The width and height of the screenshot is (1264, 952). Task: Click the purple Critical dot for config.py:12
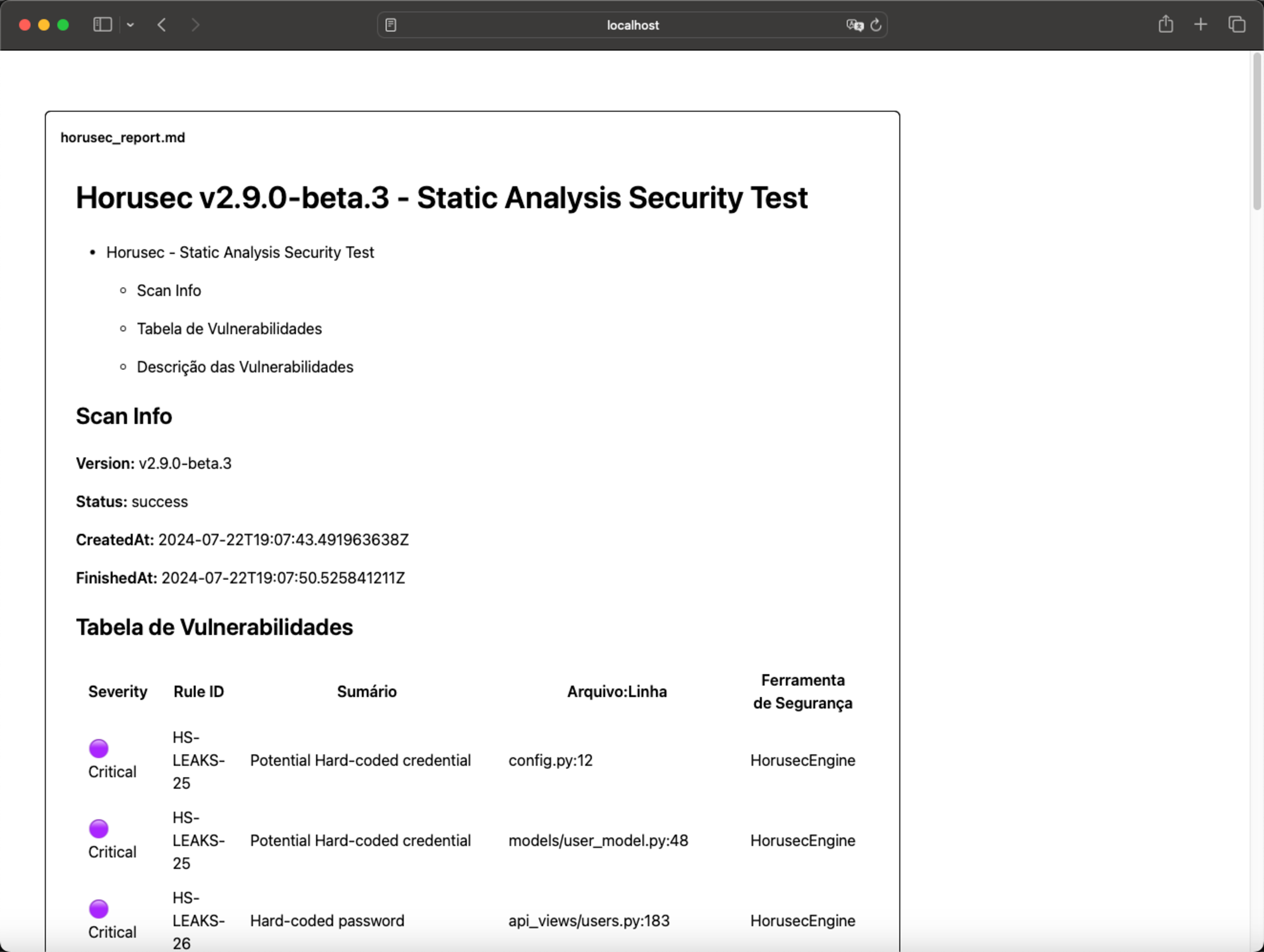[99, 748]
